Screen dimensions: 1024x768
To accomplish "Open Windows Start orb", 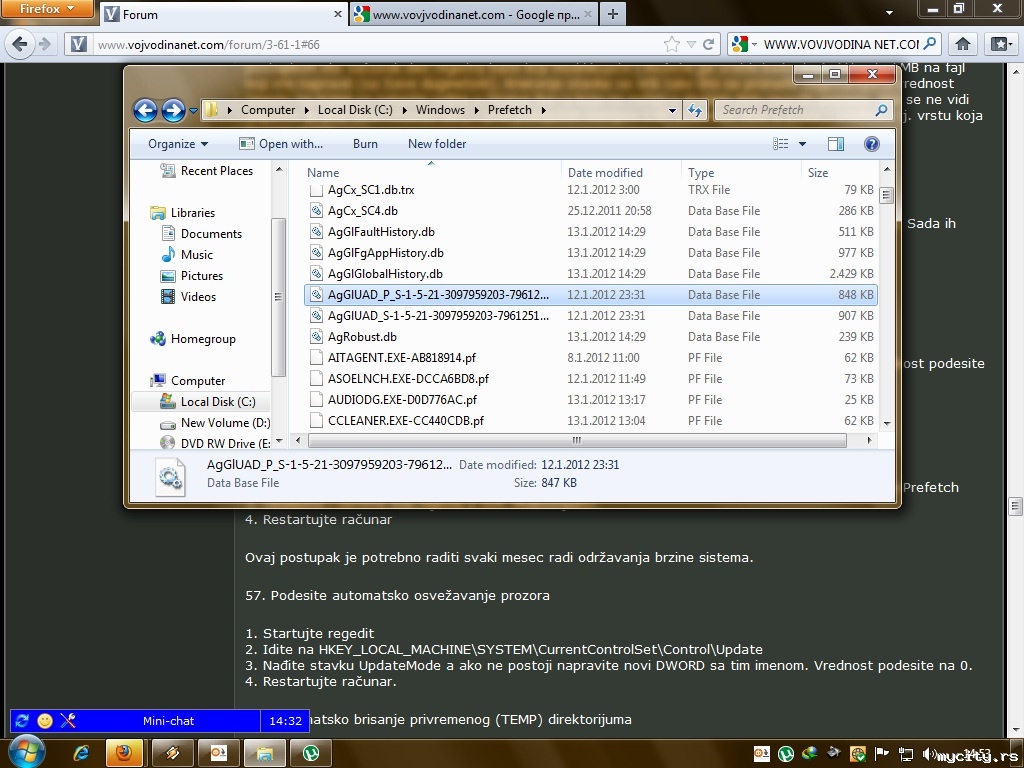I will [x=26, y=752].
